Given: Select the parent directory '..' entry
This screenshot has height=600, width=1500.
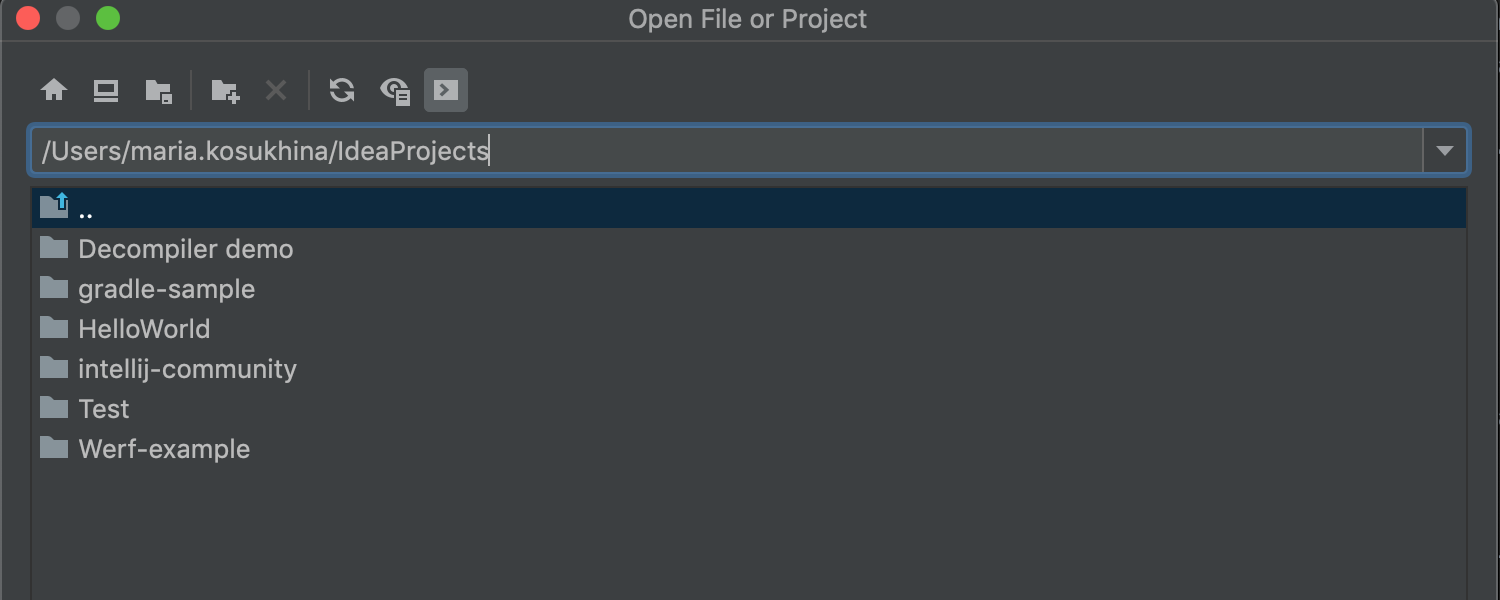Looking at the screenshot, I should point(86,209).
